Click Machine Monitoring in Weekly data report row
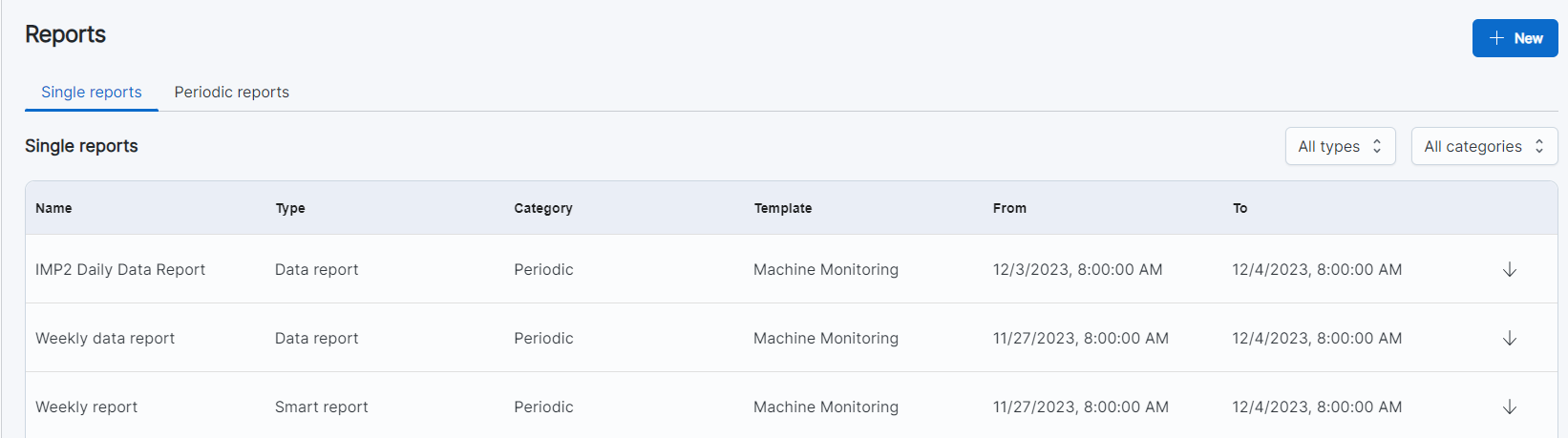Viewport: 1568px width, 438px height. 826,338
